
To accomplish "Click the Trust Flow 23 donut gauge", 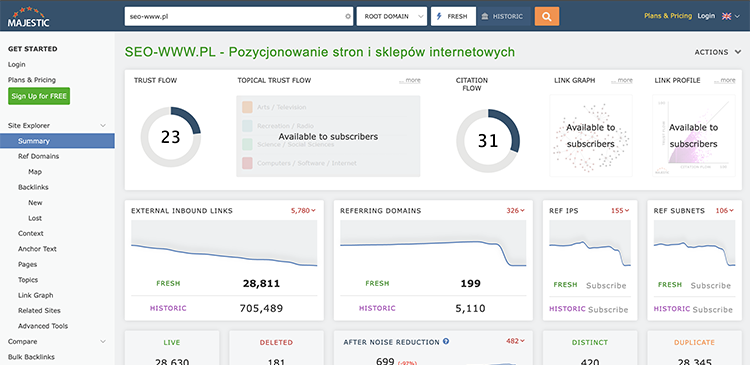I will point(170,137).
